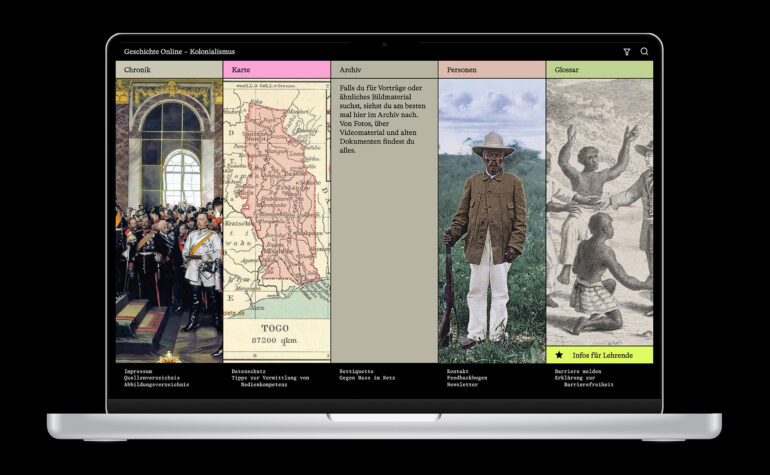770x475 pixels.
Task: Open Erklärung zur Barrierefreiheit link
Action: 584,381
